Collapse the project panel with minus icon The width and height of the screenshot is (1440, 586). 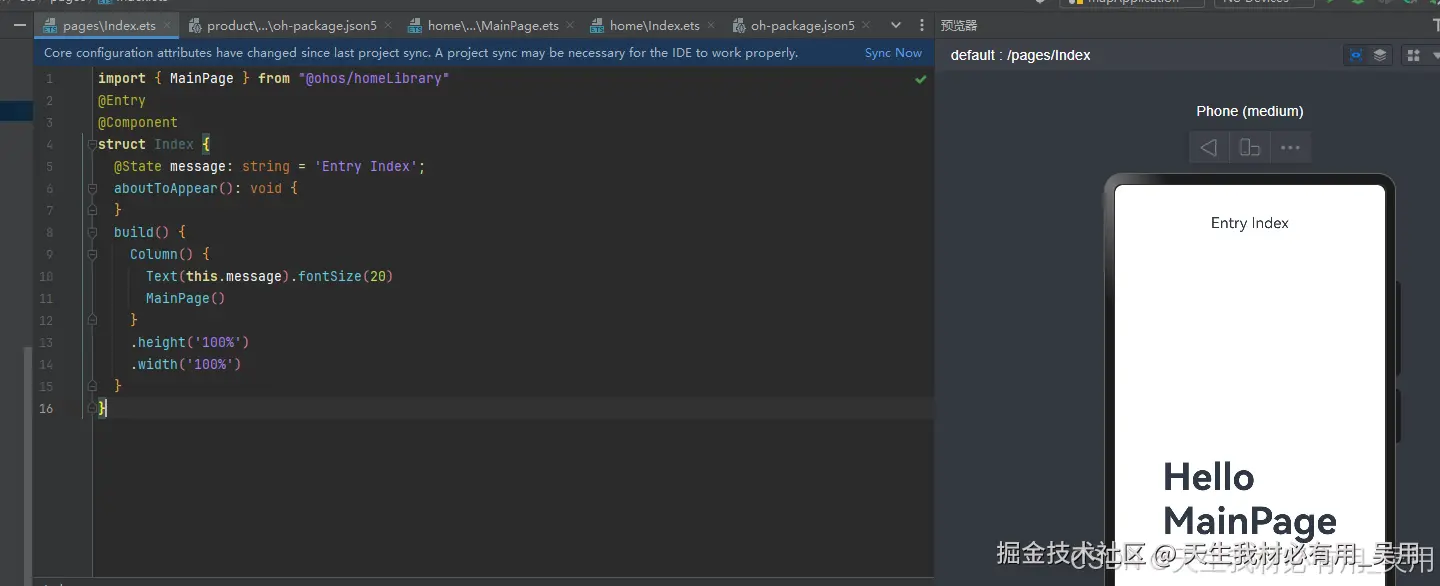click(x=20, y=26)
